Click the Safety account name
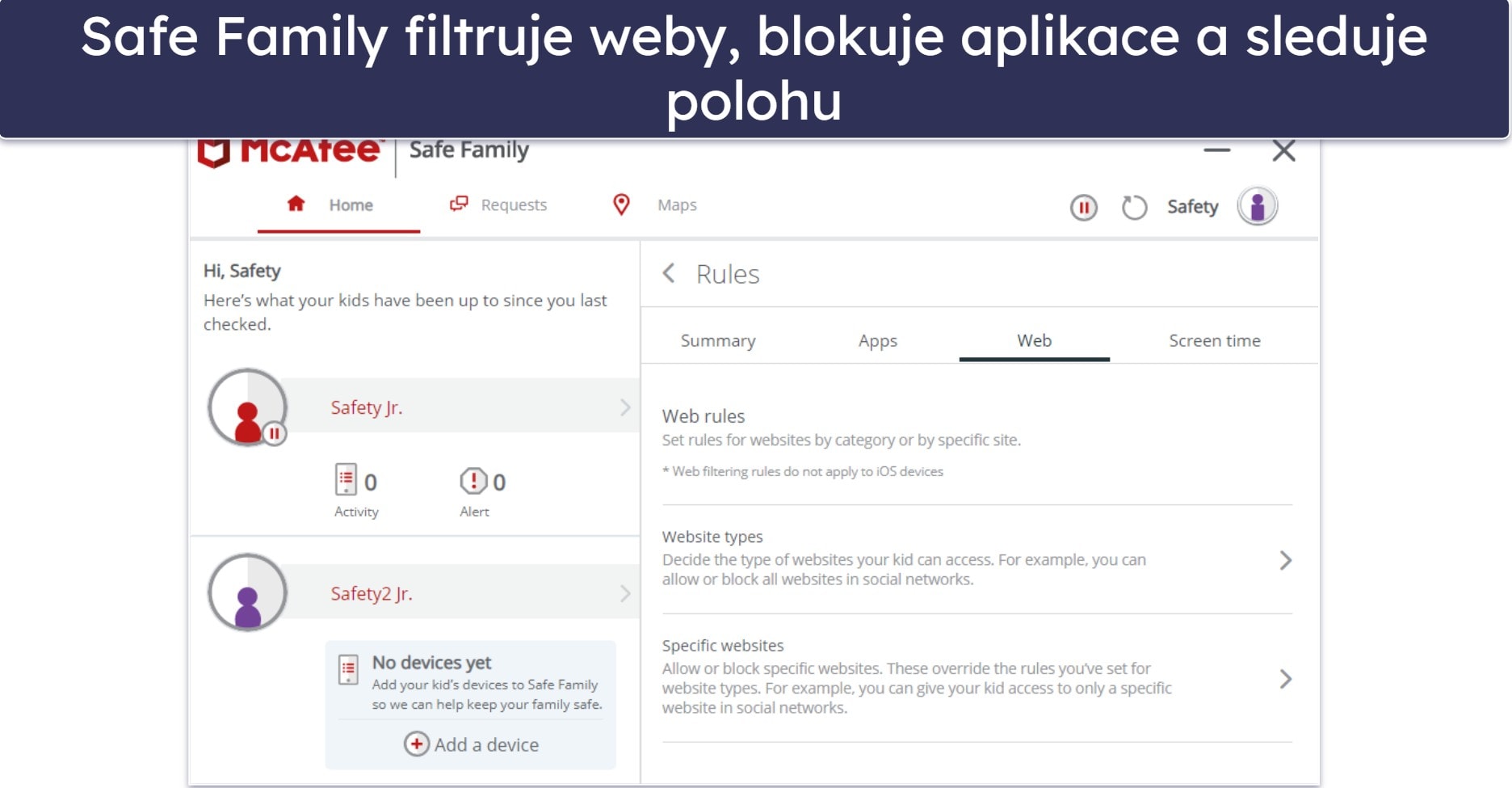Viewport: 1512px width, 788px height. coord(1192,207)
